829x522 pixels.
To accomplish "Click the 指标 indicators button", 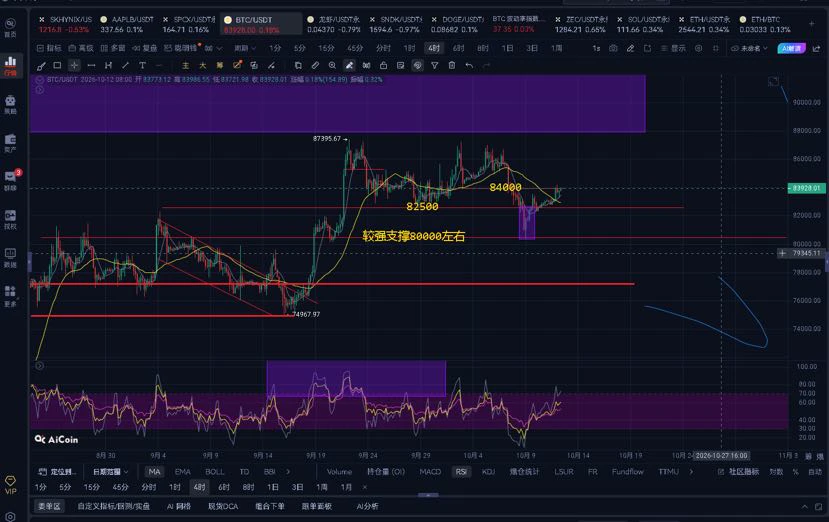I will pyautogui.click(x=49, y=48).
